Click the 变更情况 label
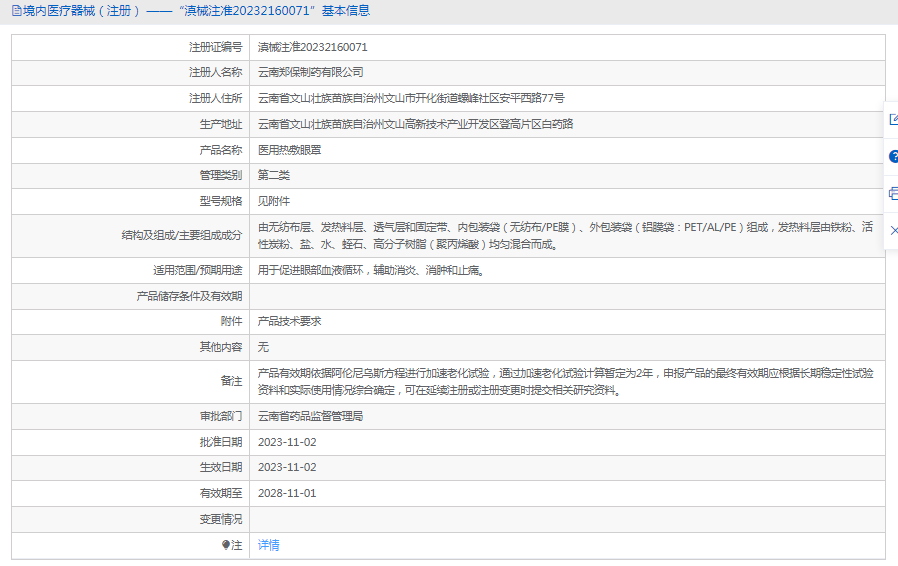898x566 pixels. [x=220, y=519]
